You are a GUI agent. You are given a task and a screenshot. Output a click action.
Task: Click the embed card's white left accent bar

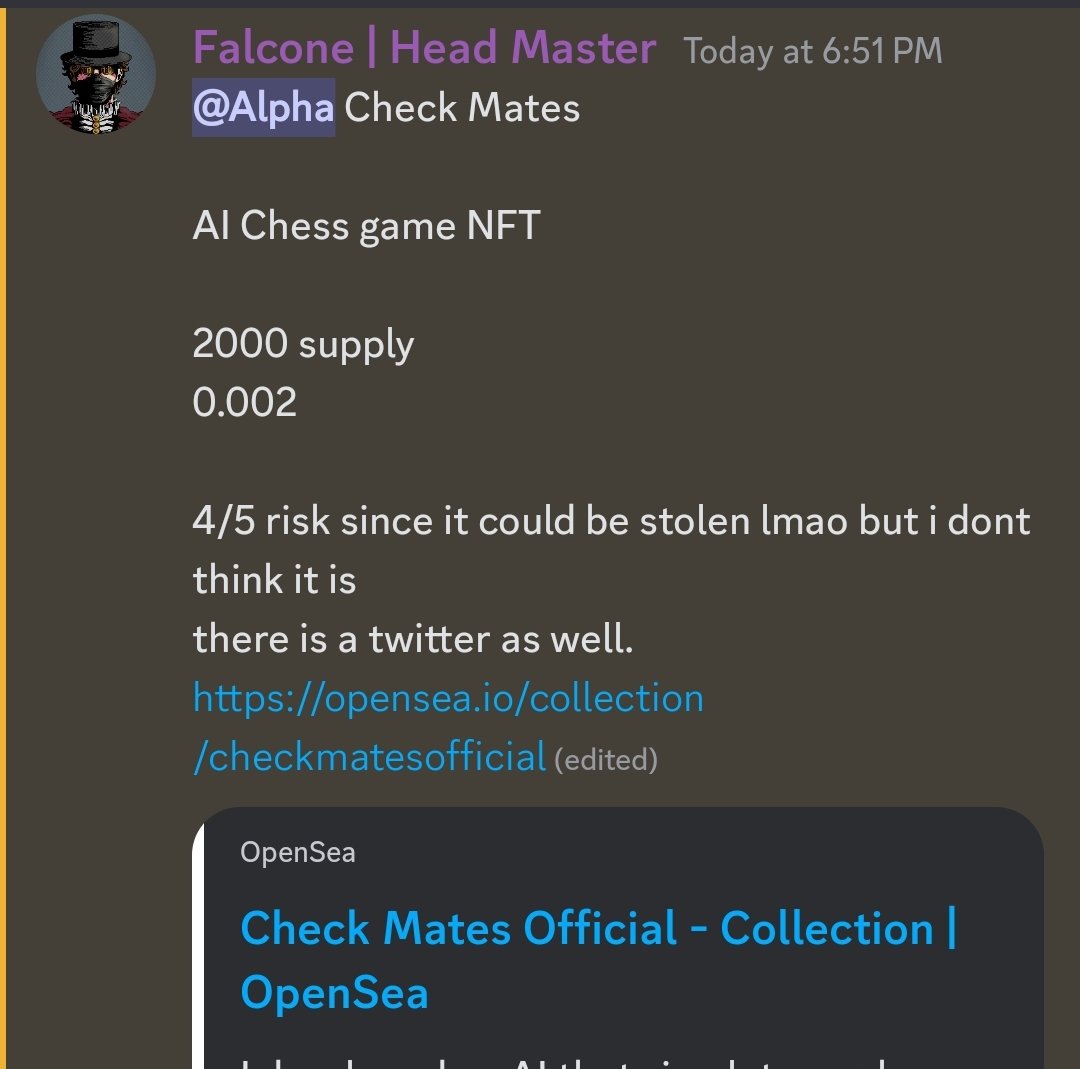coord(198,944)
